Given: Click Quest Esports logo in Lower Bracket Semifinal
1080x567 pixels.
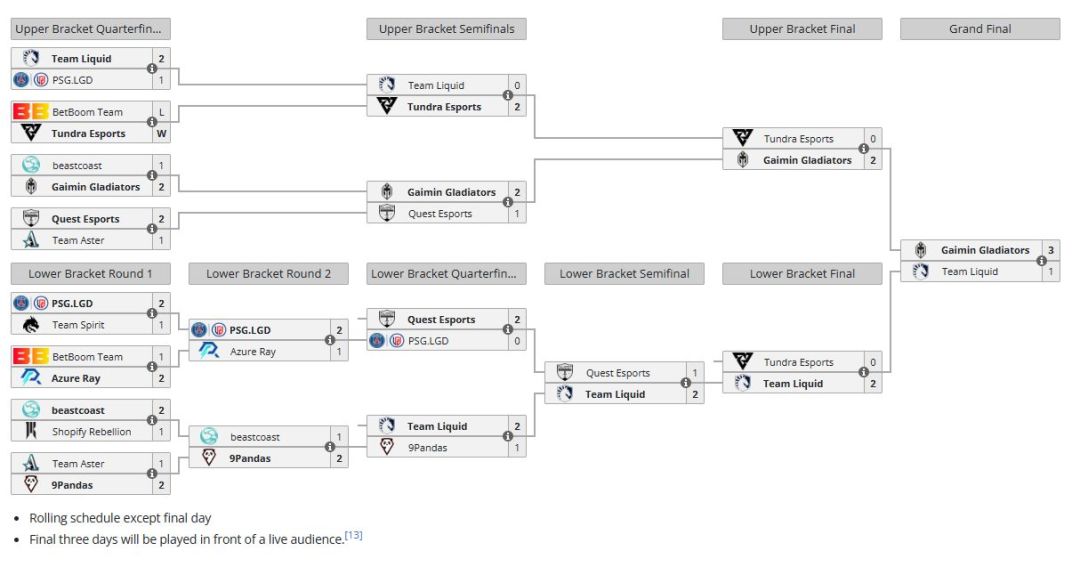Looking at the screenshot, I should [x=565, y=373].
